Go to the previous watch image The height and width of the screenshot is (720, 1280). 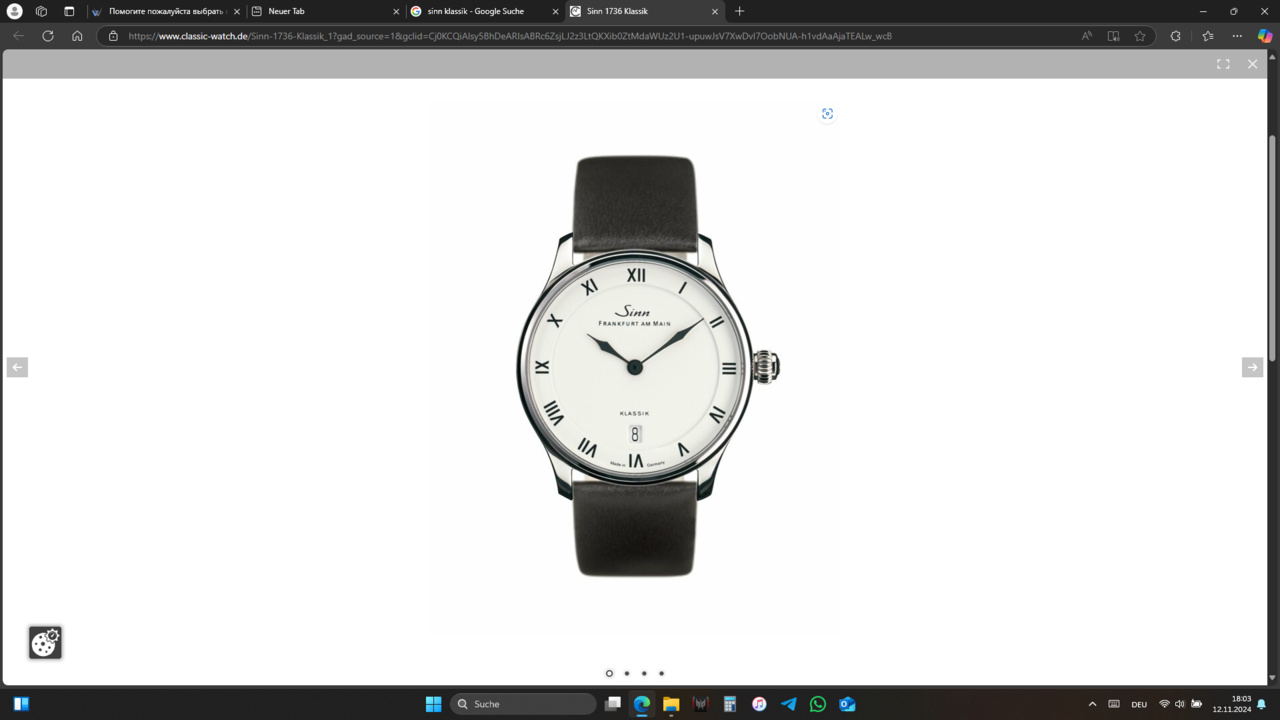(17, 368)
